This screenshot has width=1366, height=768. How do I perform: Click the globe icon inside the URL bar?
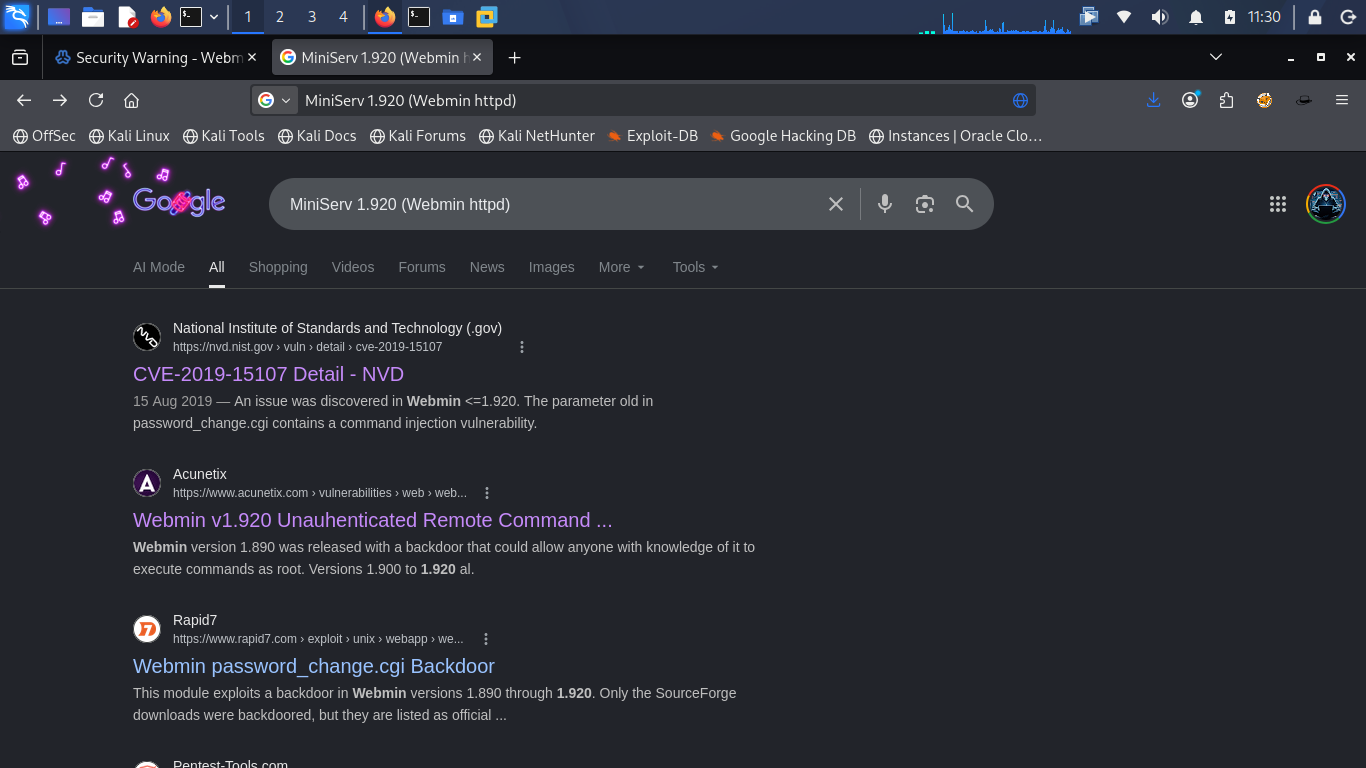pos(1020,100)
